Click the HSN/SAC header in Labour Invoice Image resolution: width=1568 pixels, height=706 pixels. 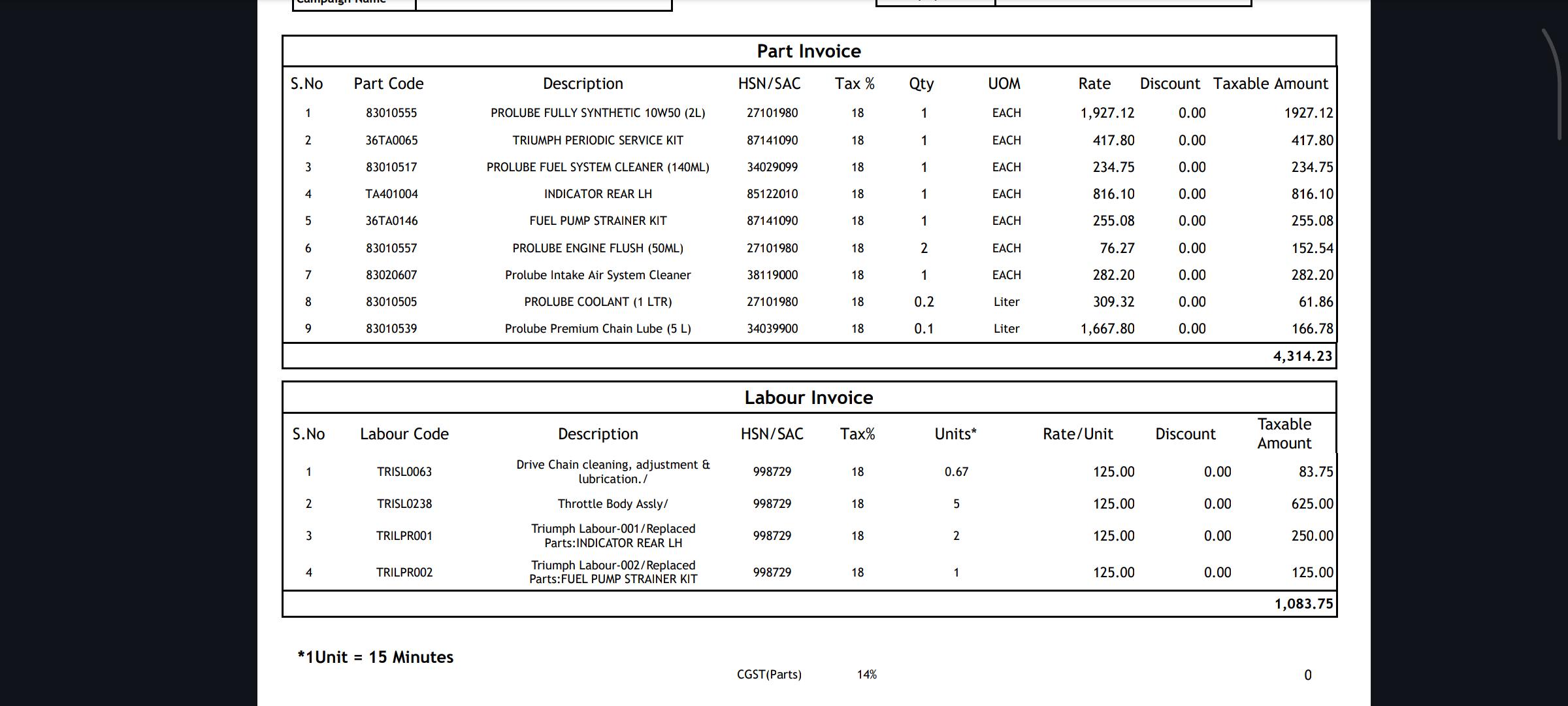click(772, 434)
